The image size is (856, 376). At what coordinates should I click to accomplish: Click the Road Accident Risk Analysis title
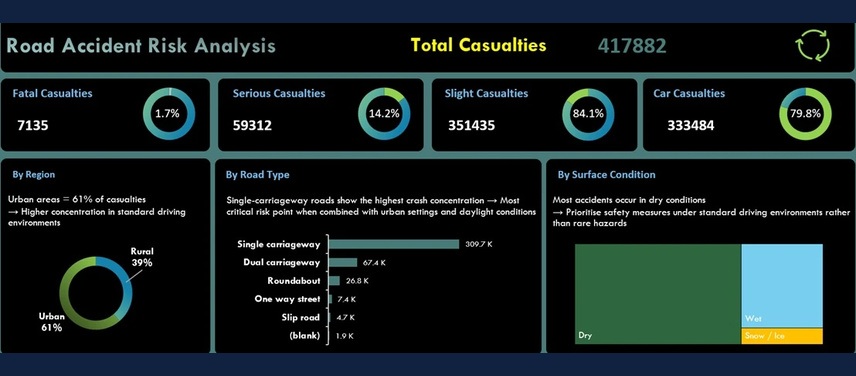(x=141, y=46)
